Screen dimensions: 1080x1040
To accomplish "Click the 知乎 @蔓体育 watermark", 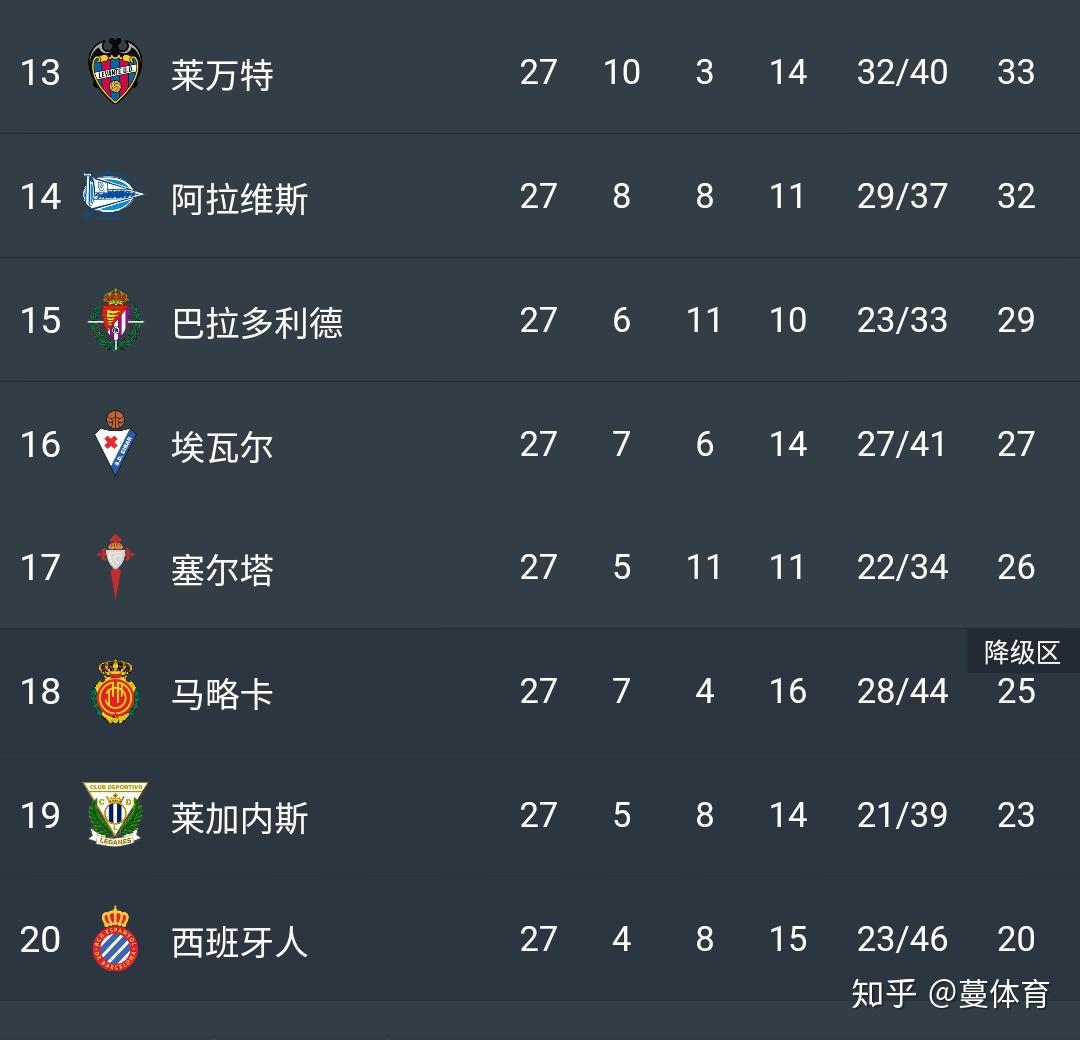I will (950, 993).
